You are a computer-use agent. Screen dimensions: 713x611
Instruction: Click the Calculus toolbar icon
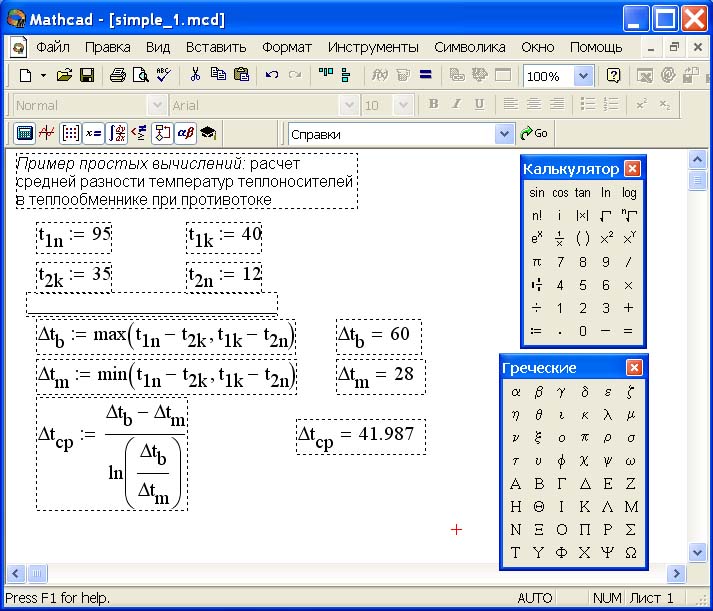click(x=117, y=133)
